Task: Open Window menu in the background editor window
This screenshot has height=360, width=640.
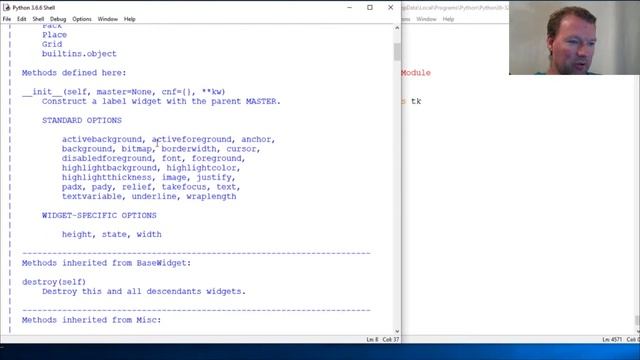Action: click(x=426, y=19)
